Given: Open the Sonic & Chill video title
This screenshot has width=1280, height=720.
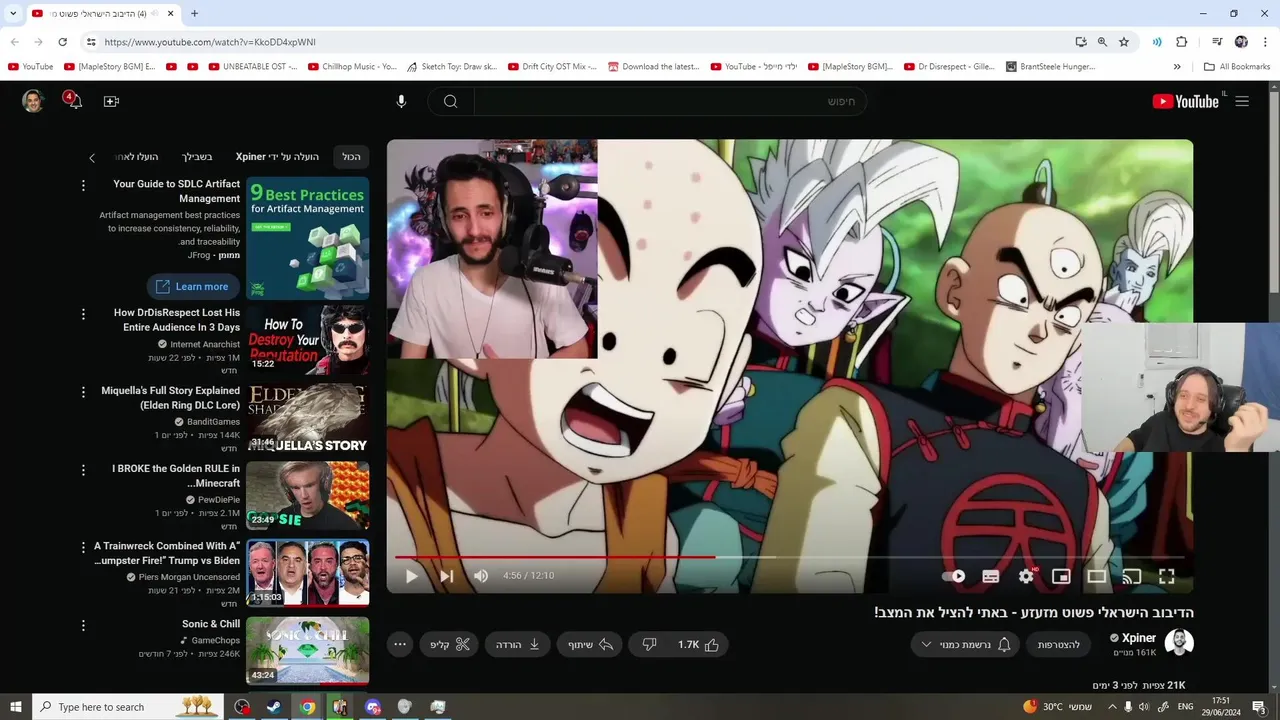Looking at the screenshot, I should [x=211, y=624].
